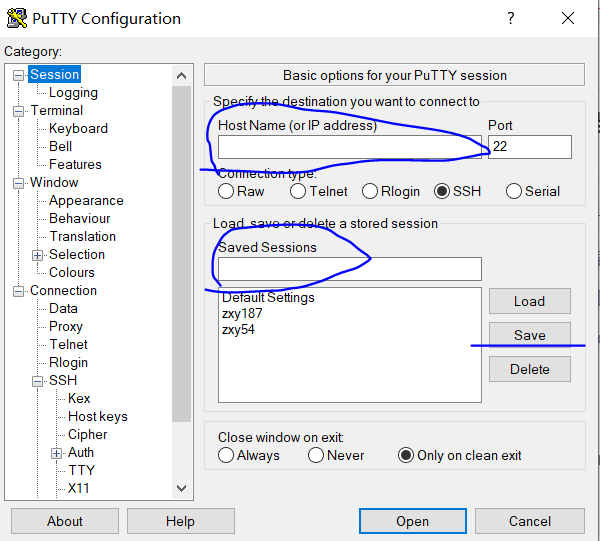Focus the Host Name input field
This screenshot has width=600, height=541.
(350, 147)
